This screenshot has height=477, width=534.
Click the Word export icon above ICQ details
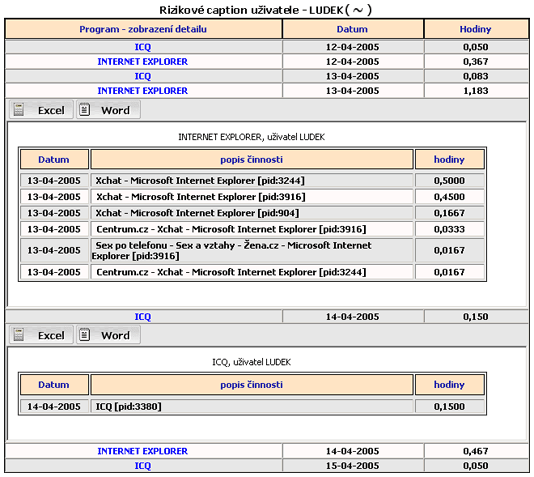pyautogui.click(x=84, y=335)
